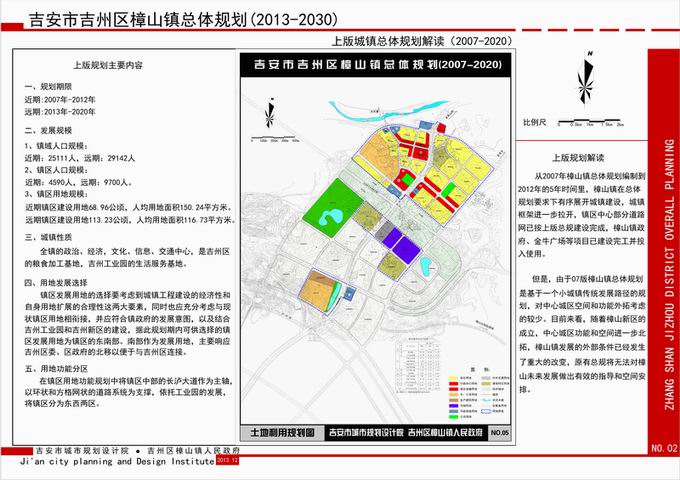This screenshot has width=680, height=480.
Task: Click the line 1、镇域人口规模：
Action: click(x=56, y=146)
